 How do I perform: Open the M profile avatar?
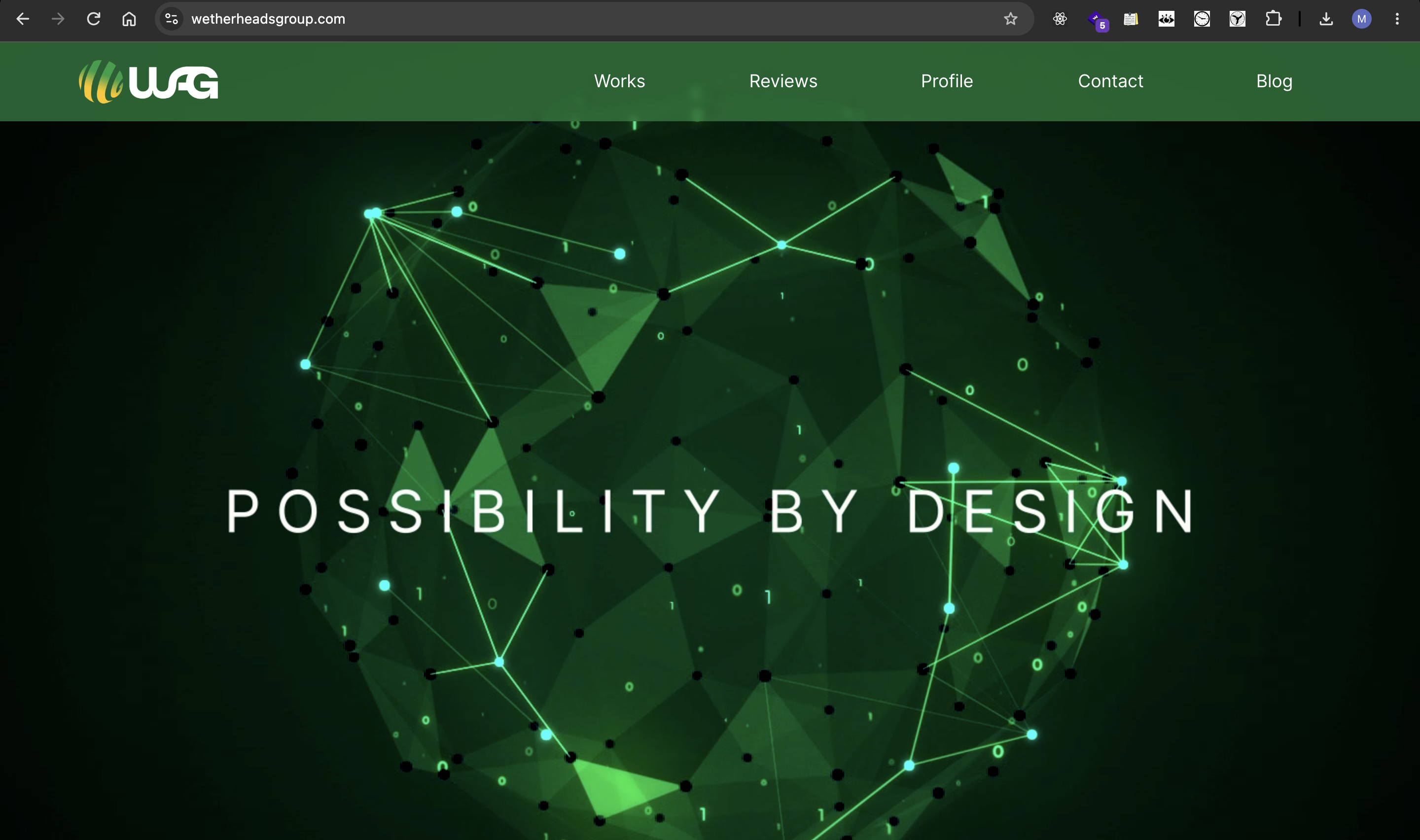click(1362, 19)
